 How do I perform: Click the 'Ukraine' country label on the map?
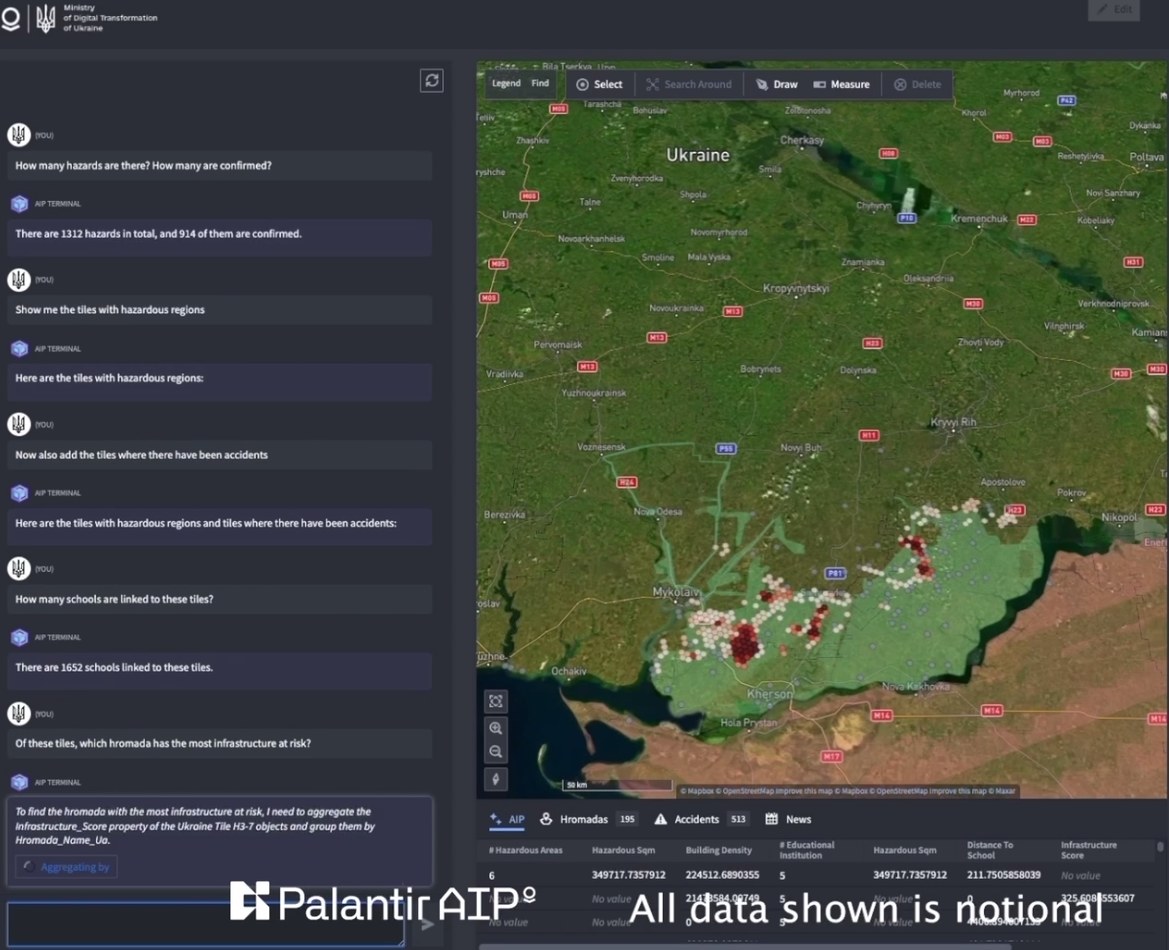click(698, 155)
